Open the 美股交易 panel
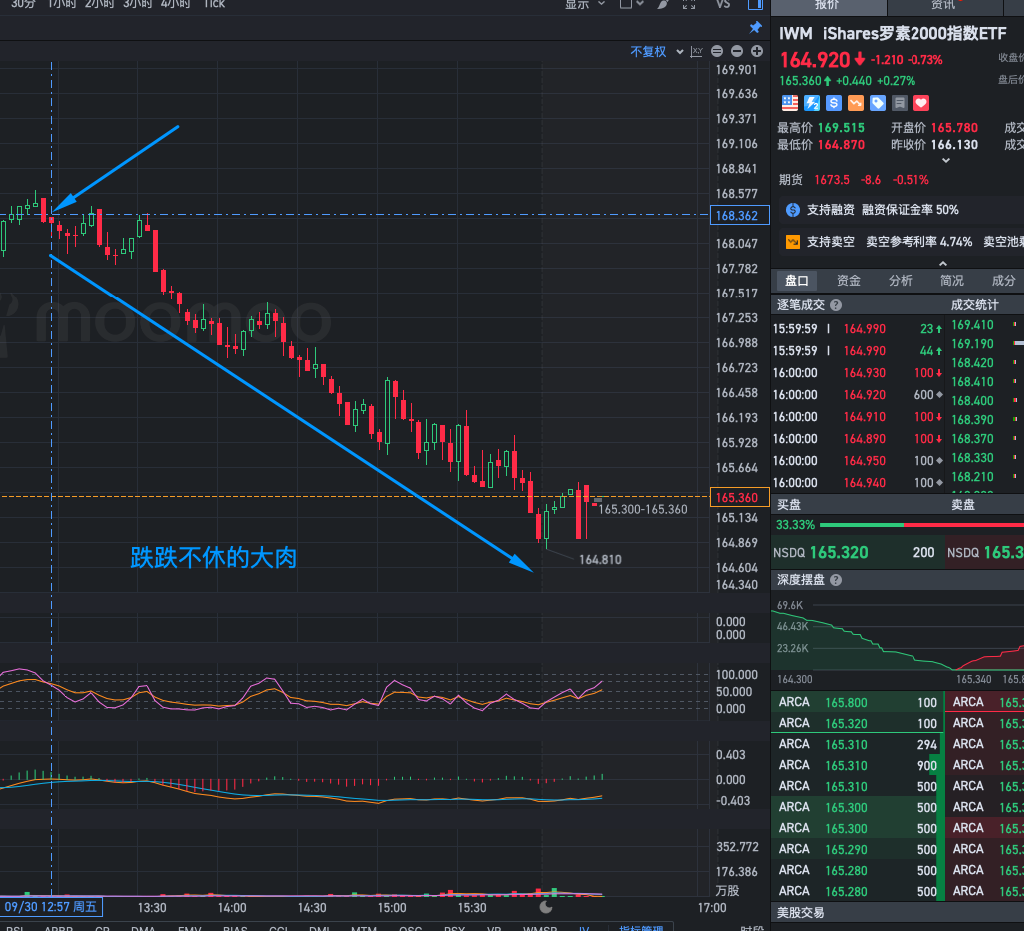1024x931 pixels. (801, 913)
